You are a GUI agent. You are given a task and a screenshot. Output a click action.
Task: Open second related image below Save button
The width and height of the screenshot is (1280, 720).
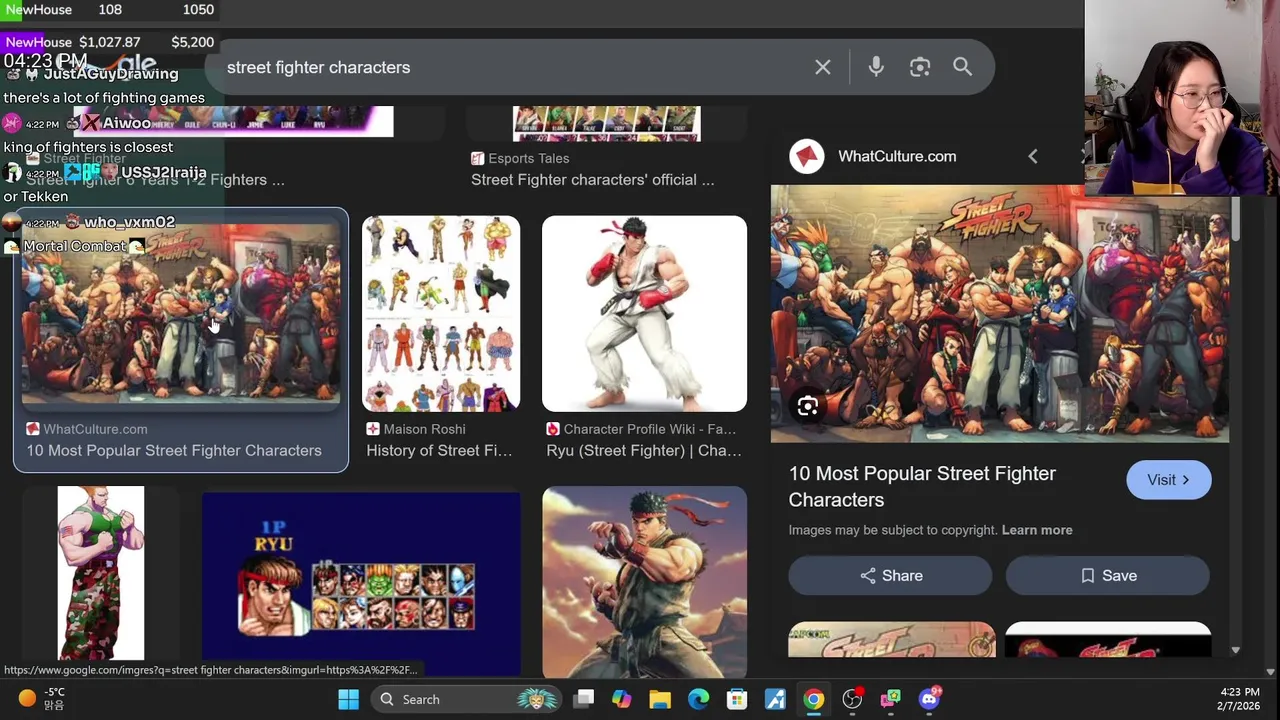point(1108,640)
